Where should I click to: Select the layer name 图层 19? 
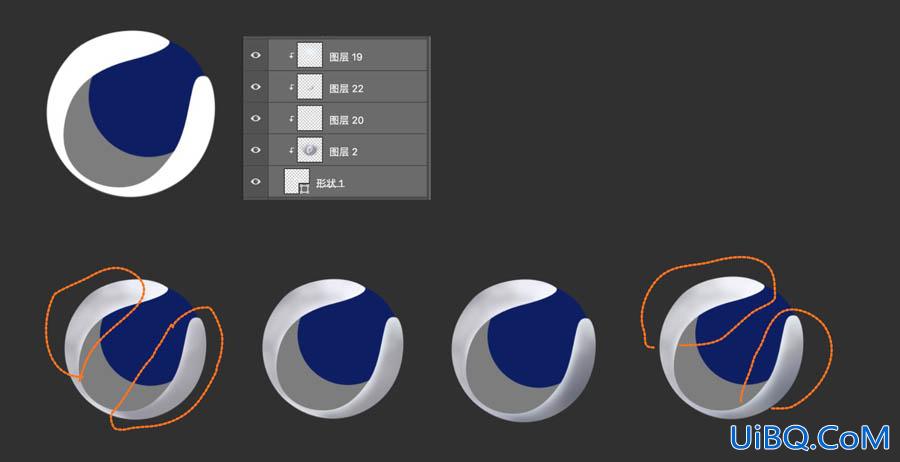click(346, 57)
